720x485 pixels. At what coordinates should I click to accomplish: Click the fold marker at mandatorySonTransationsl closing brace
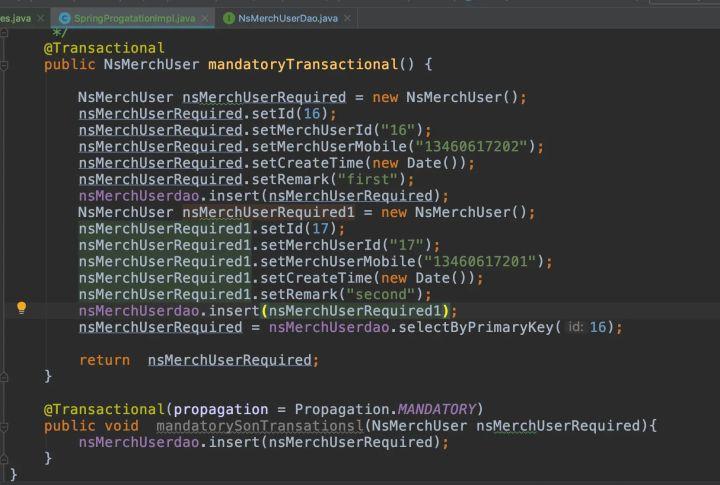[x=5, y=457]
